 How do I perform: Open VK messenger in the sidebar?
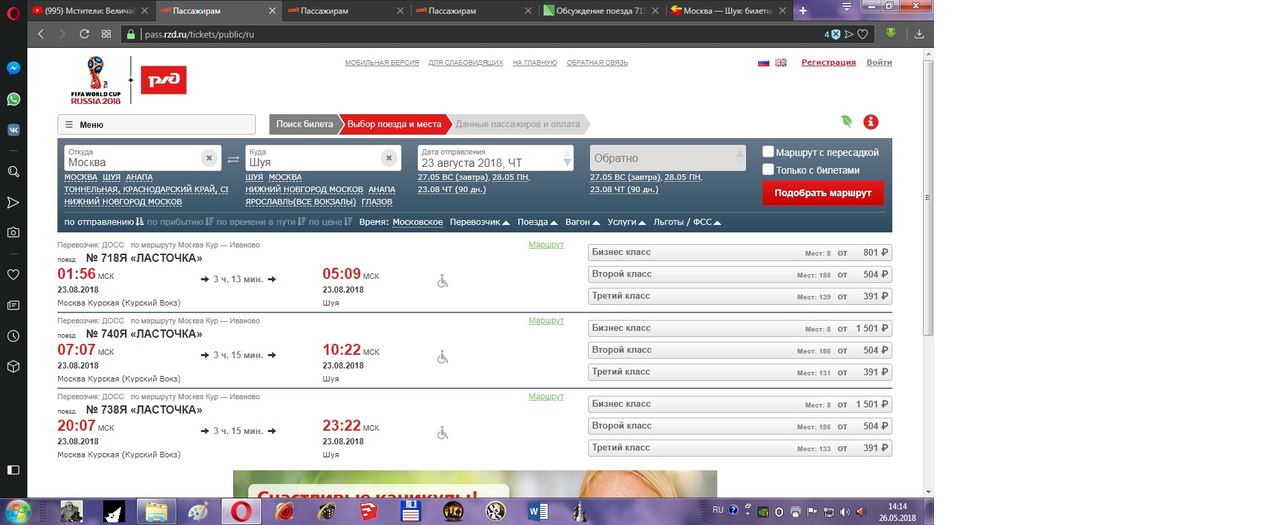pyautogui.click(x=14, y=129)
